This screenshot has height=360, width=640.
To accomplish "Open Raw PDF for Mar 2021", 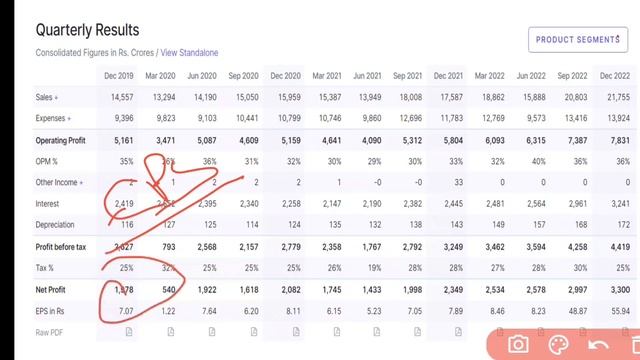I will point(337,332).
